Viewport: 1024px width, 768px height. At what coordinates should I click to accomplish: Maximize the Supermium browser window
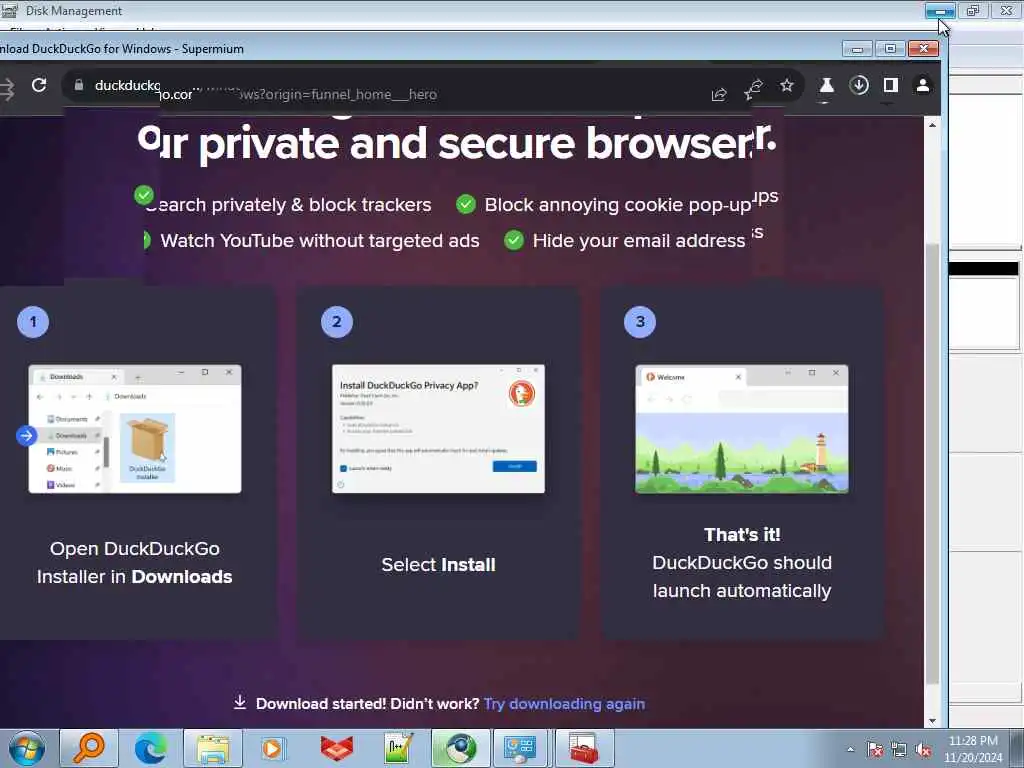click(x=890, y=49)
